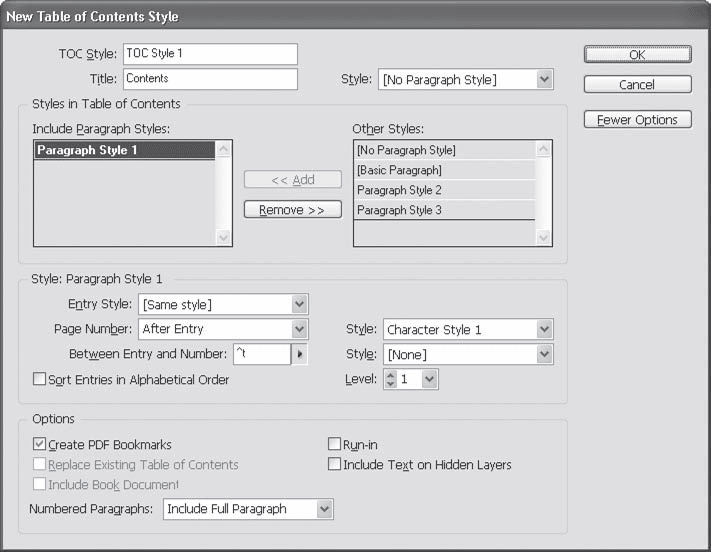Viewport: 711px width, 552px height.
Task: Open the Level dropdown arrow
Action: [x=429, y=380]
